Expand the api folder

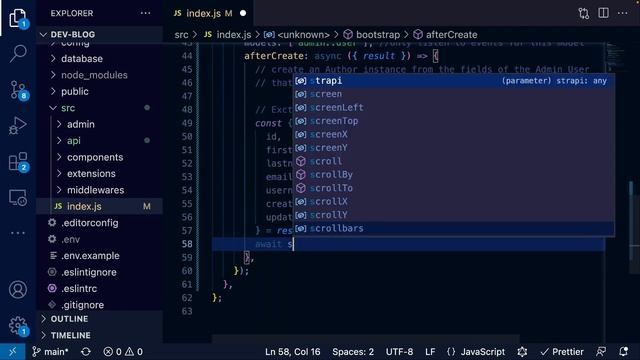(x=100, y=140)
